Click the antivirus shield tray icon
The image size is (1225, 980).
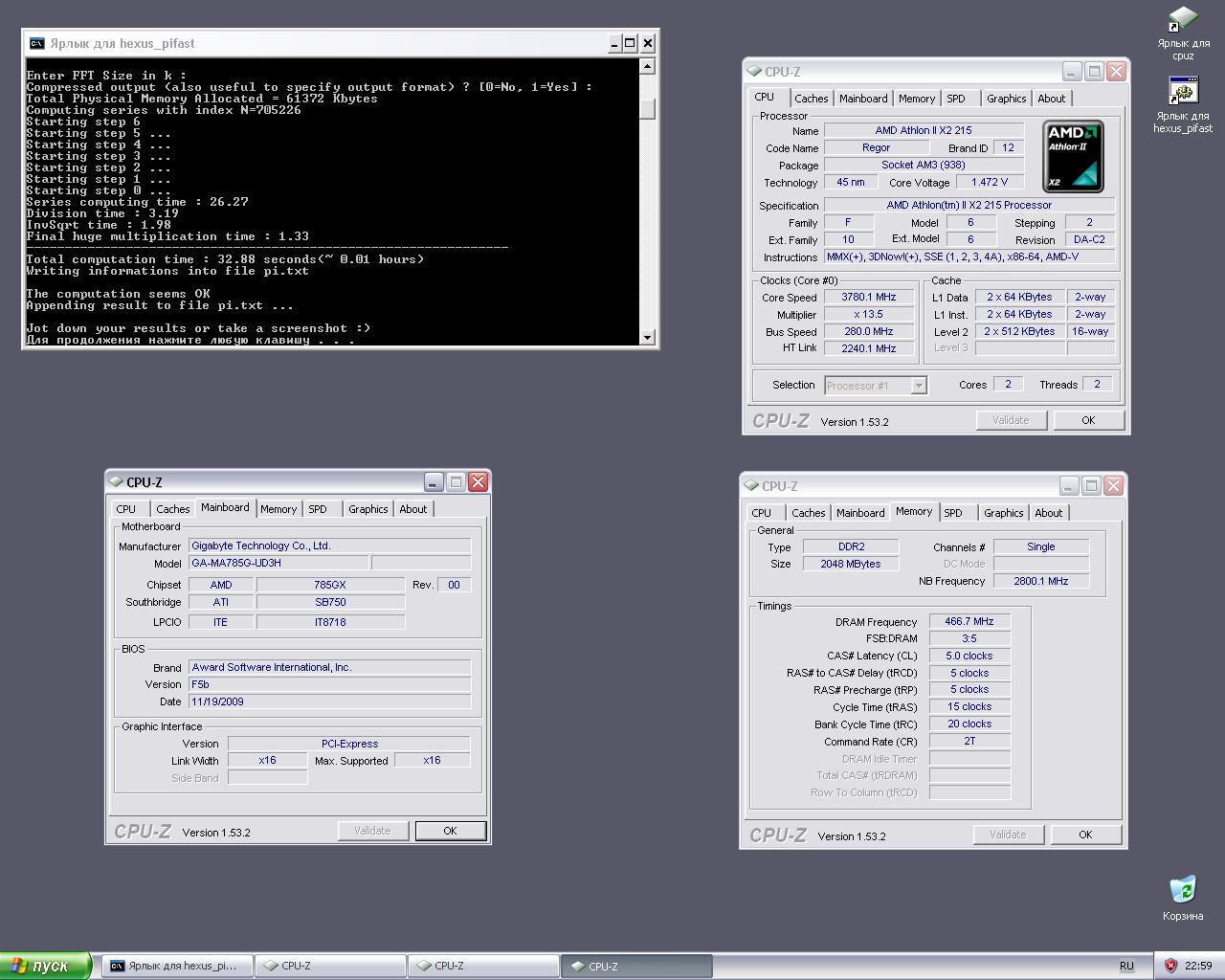pyautogui.click(x=1170, y=966)
